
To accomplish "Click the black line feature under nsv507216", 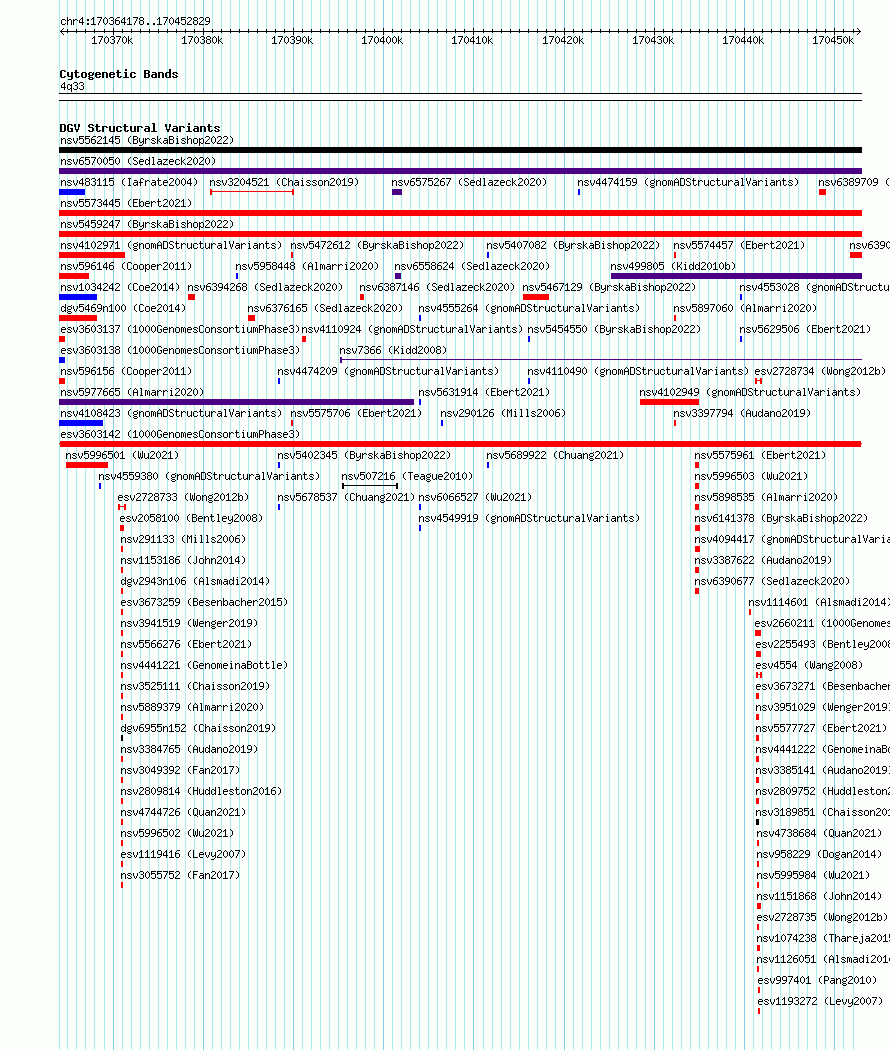I will click(x=370, y=486).
